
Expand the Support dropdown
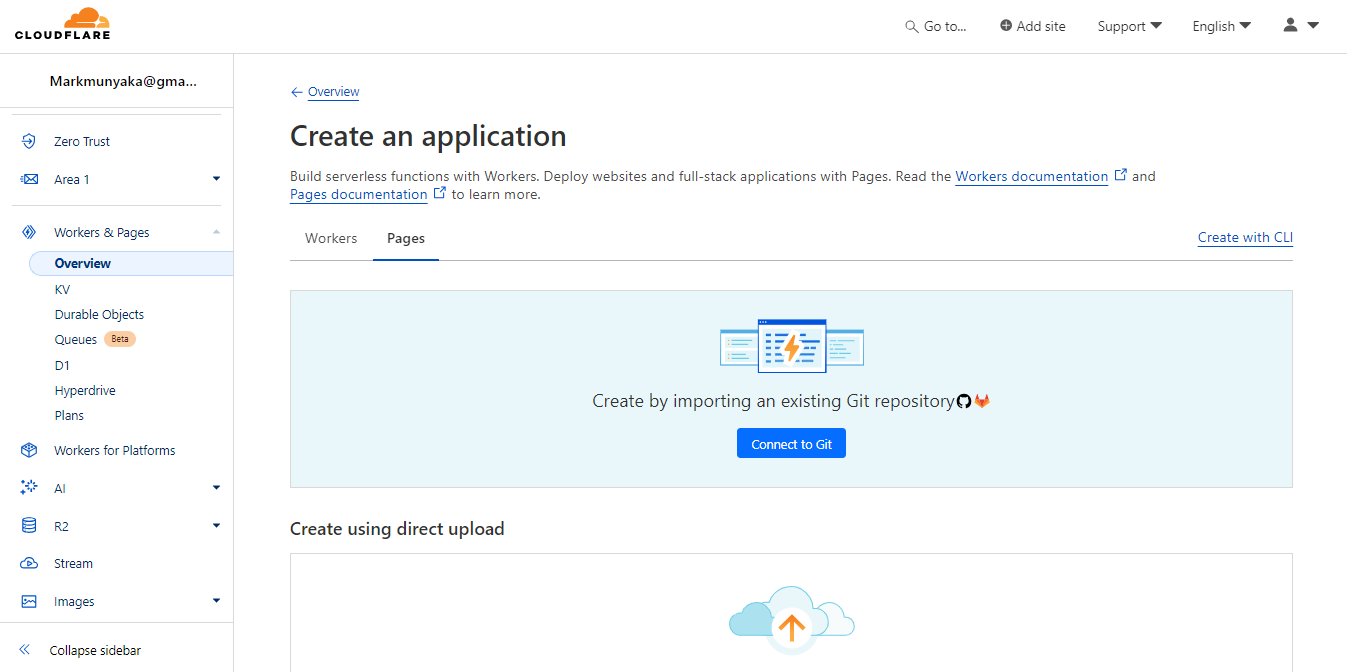click(1129, 26)
